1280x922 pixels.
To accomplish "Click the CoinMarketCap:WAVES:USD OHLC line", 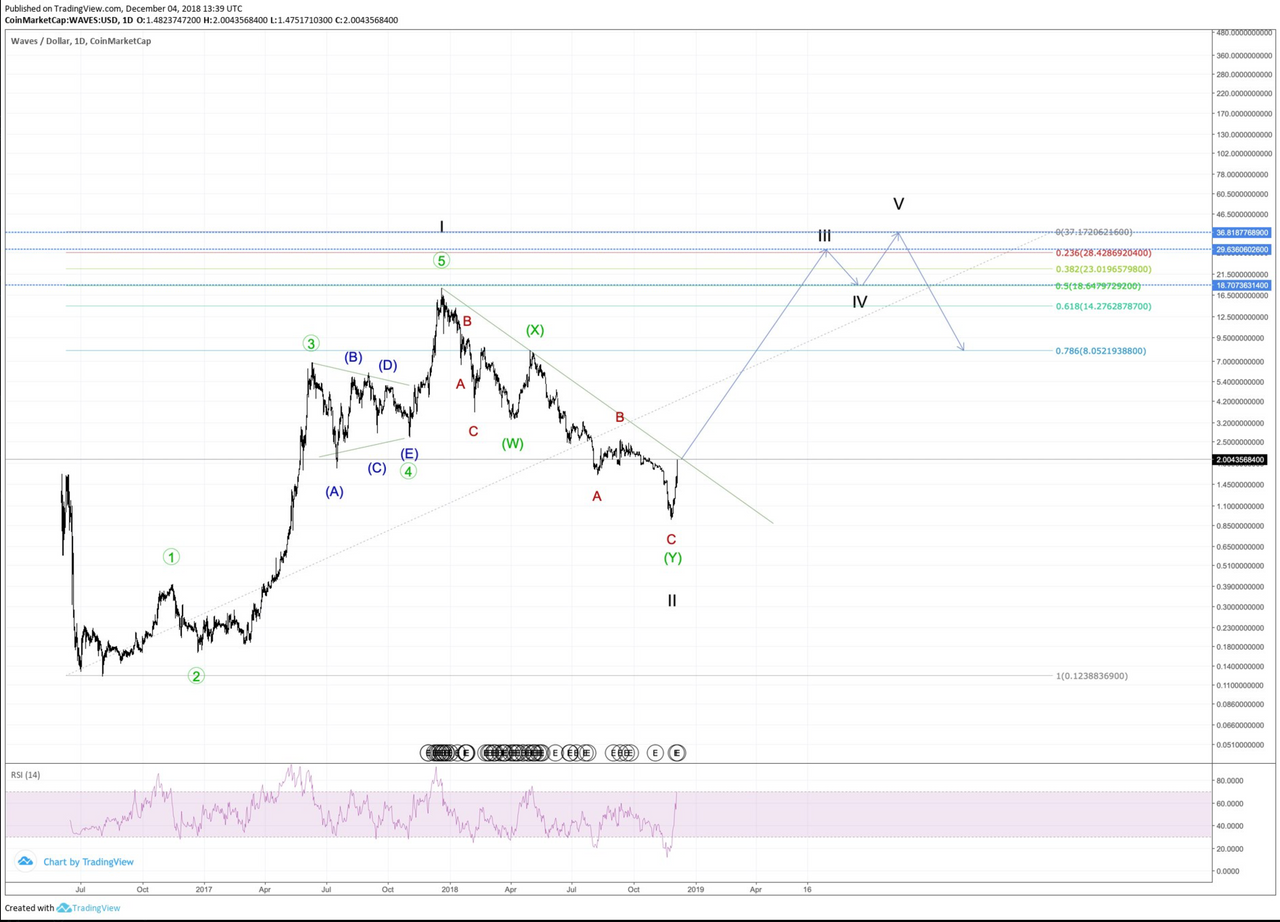I will click(x=201, y=20).
